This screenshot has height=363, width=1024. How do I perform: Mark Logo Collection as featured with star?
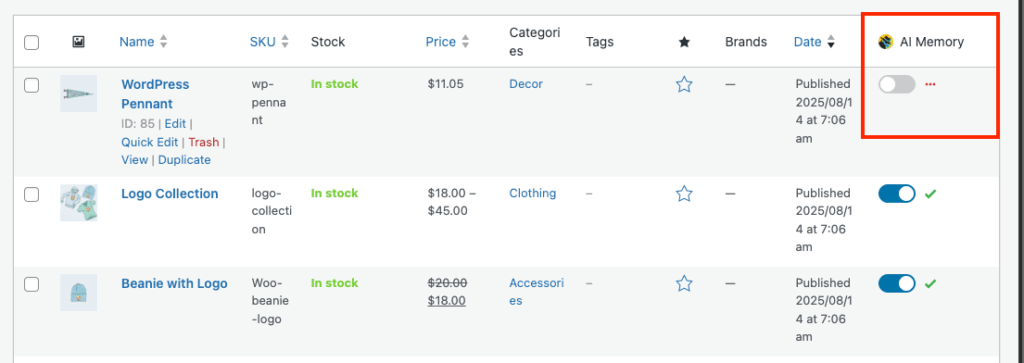[684, 193]
